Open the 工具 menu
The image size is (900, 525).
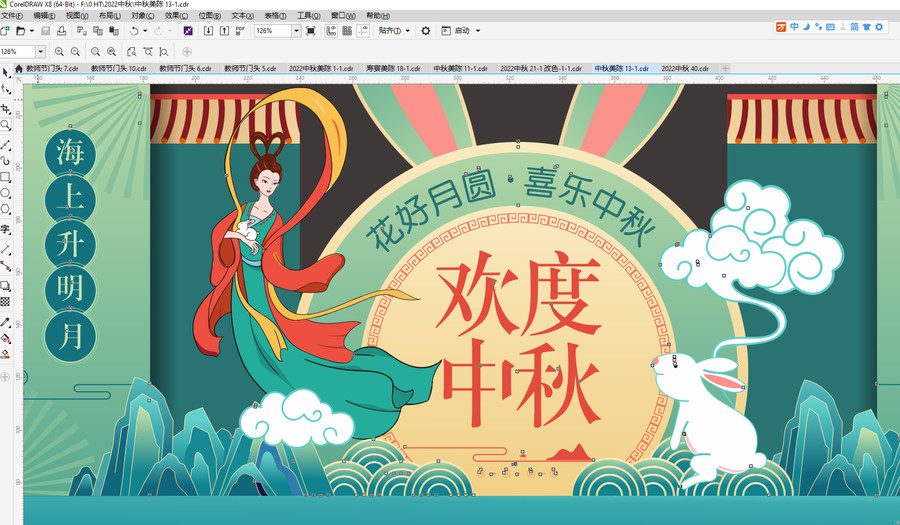[x=309, y=15]
